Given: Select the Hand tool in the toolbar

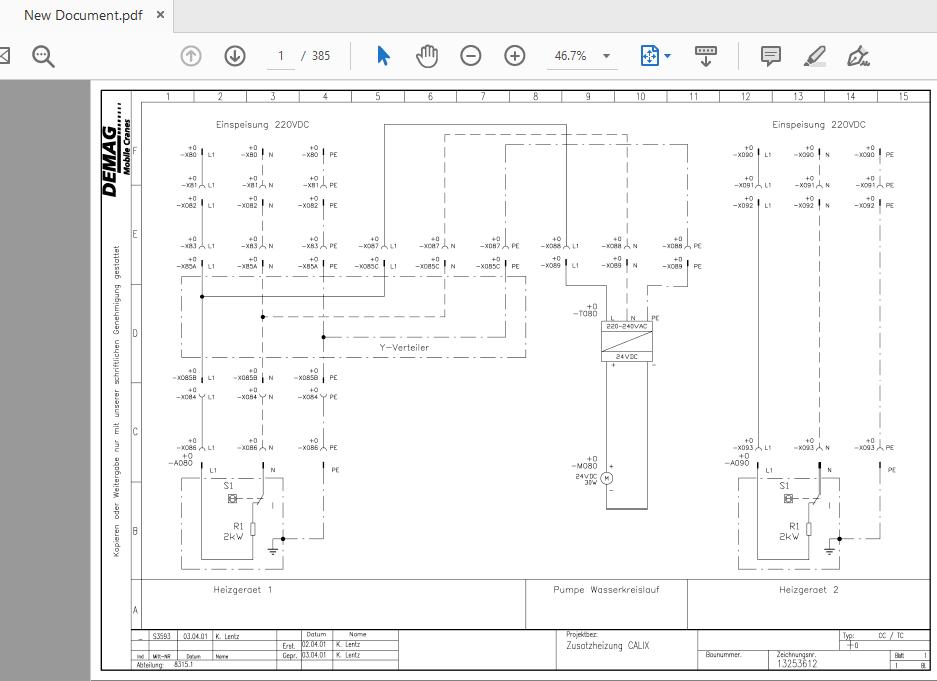Looking at the screenshot, I should click(427, 56).
